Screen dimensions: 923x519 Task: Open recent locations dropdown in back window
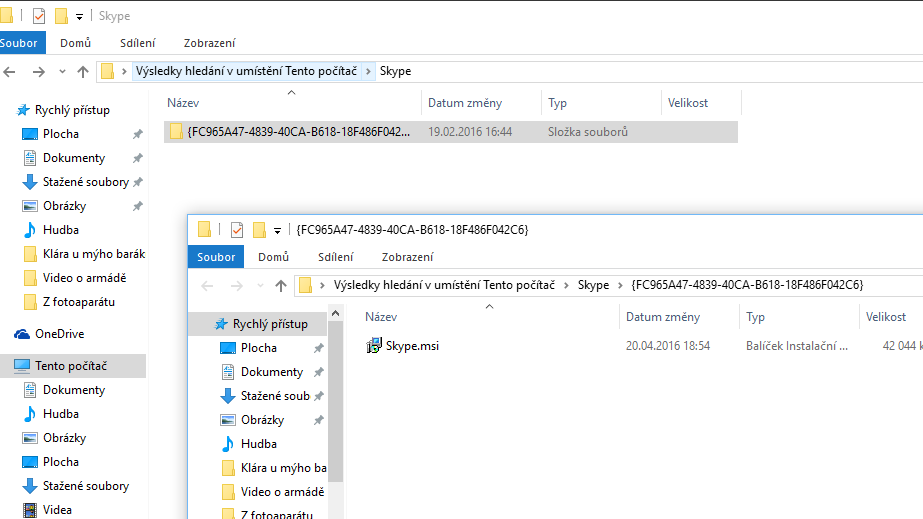tap(62, 72)
